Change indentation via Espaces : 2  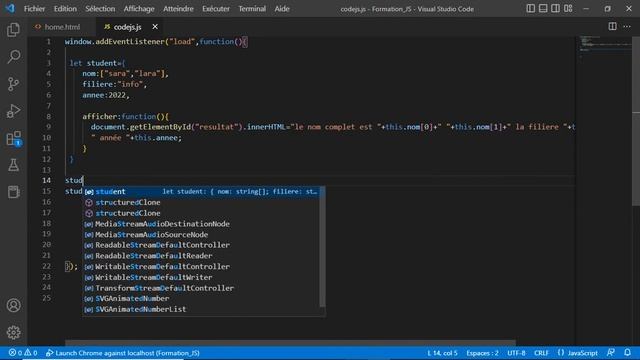482,353
